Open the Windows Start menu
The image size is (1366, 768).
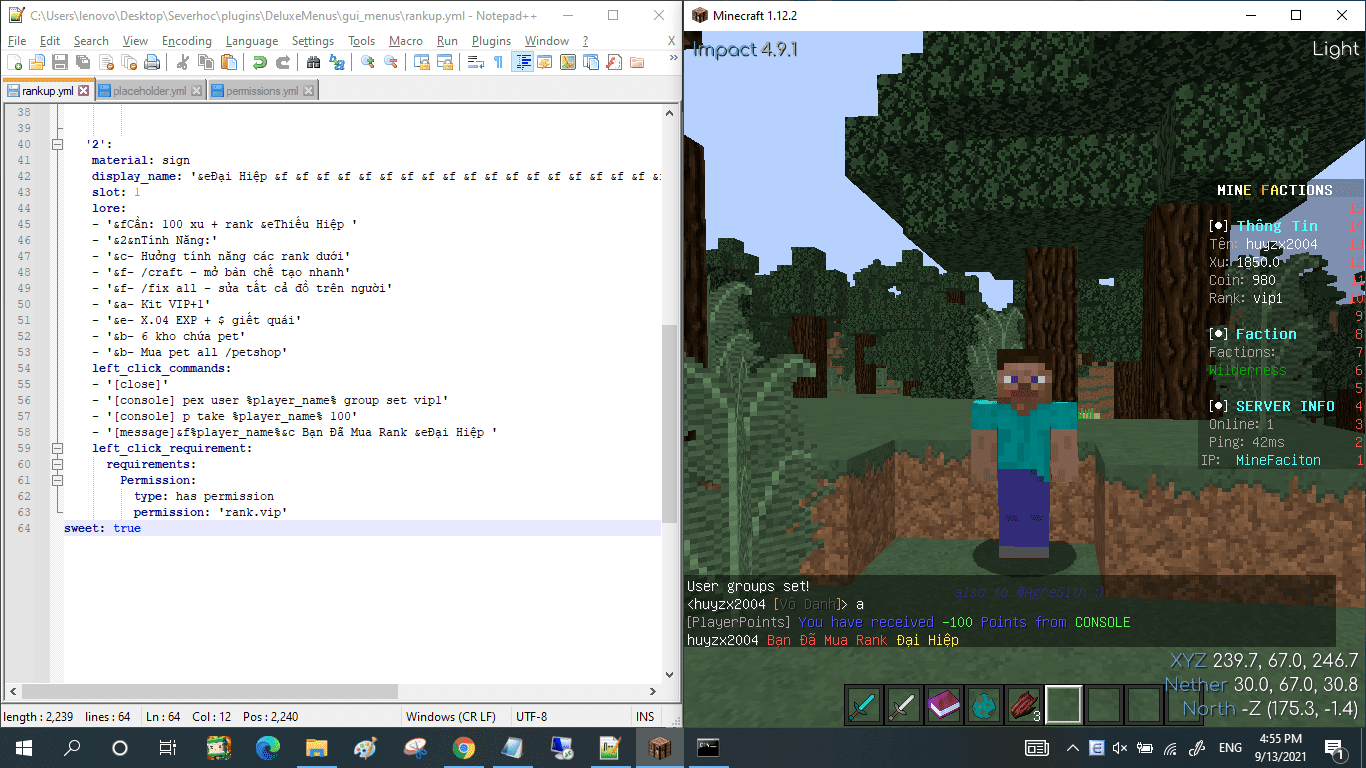pos(24,747)
